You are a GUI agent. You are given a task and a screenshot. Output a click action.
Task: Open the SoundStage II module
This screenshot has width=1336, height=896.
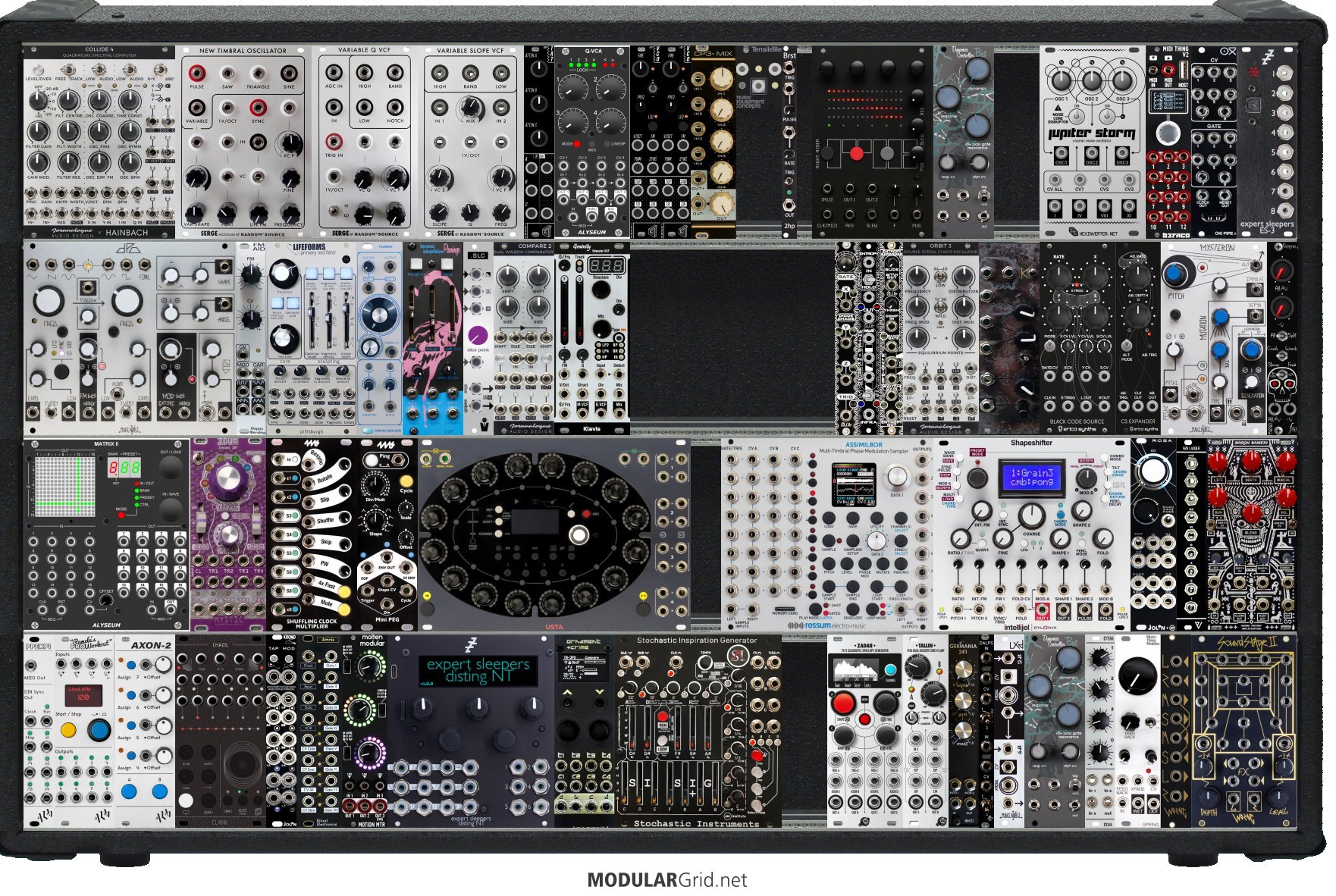pos(1244,732)
